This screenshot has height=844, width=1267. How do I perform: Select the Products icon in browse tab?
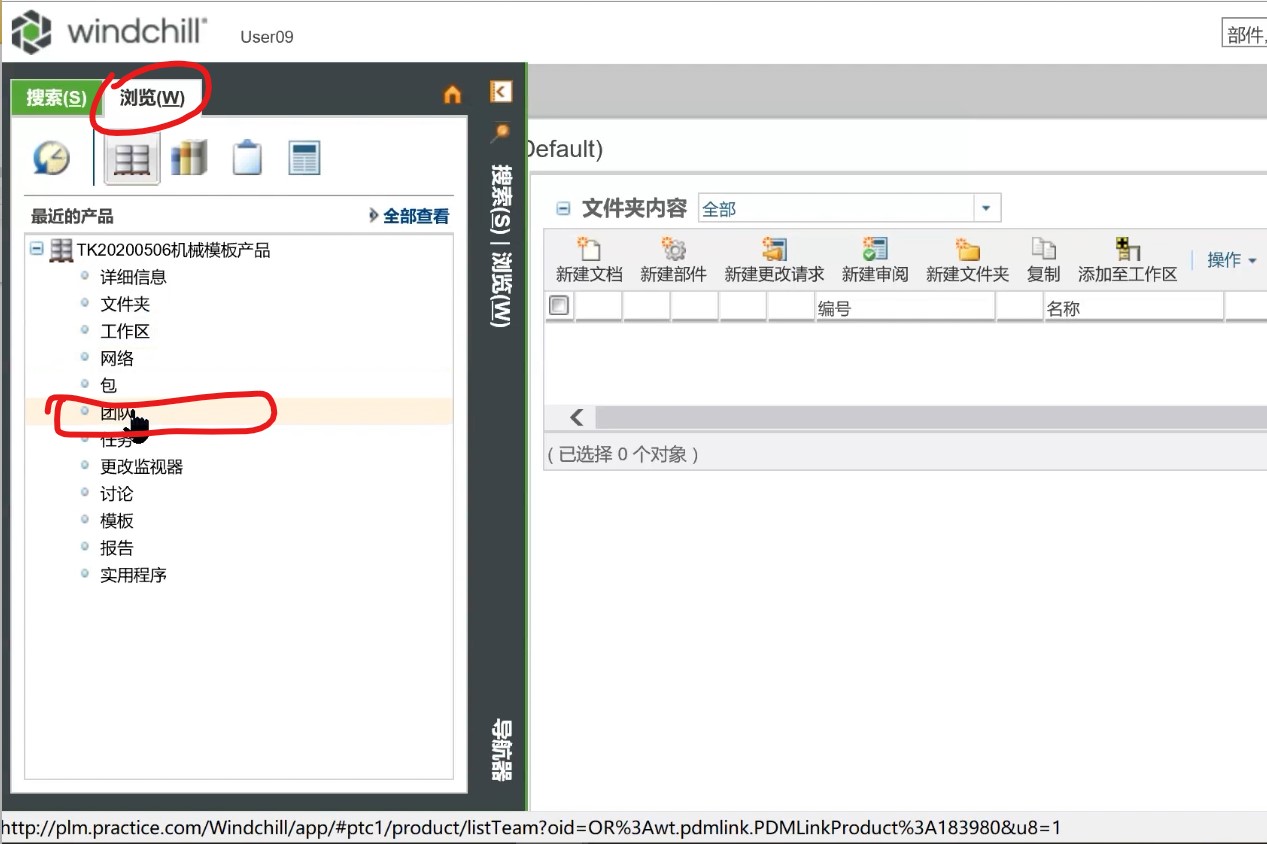click(x=132, y=158)
